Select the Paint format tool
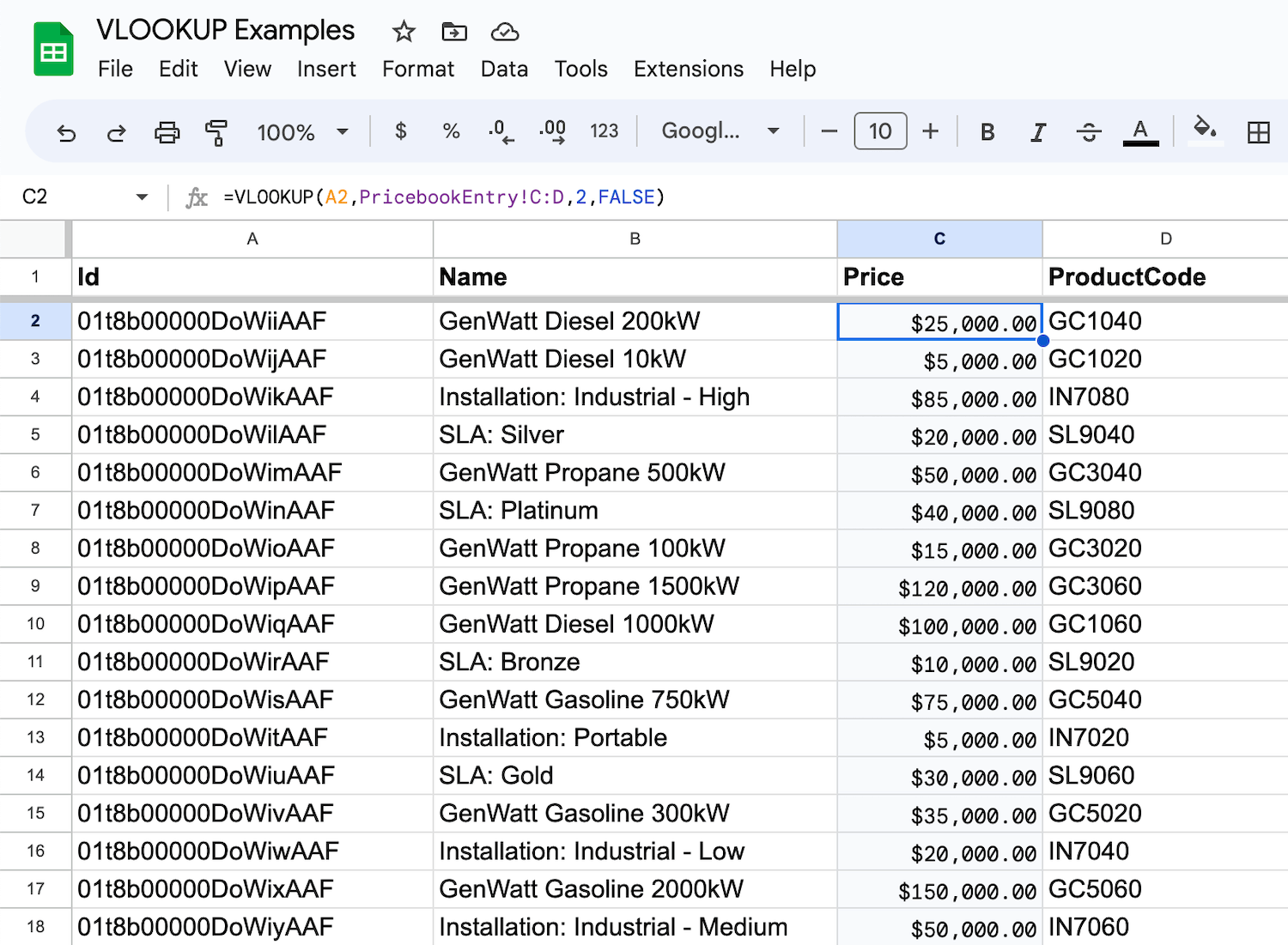 (216, 132)
